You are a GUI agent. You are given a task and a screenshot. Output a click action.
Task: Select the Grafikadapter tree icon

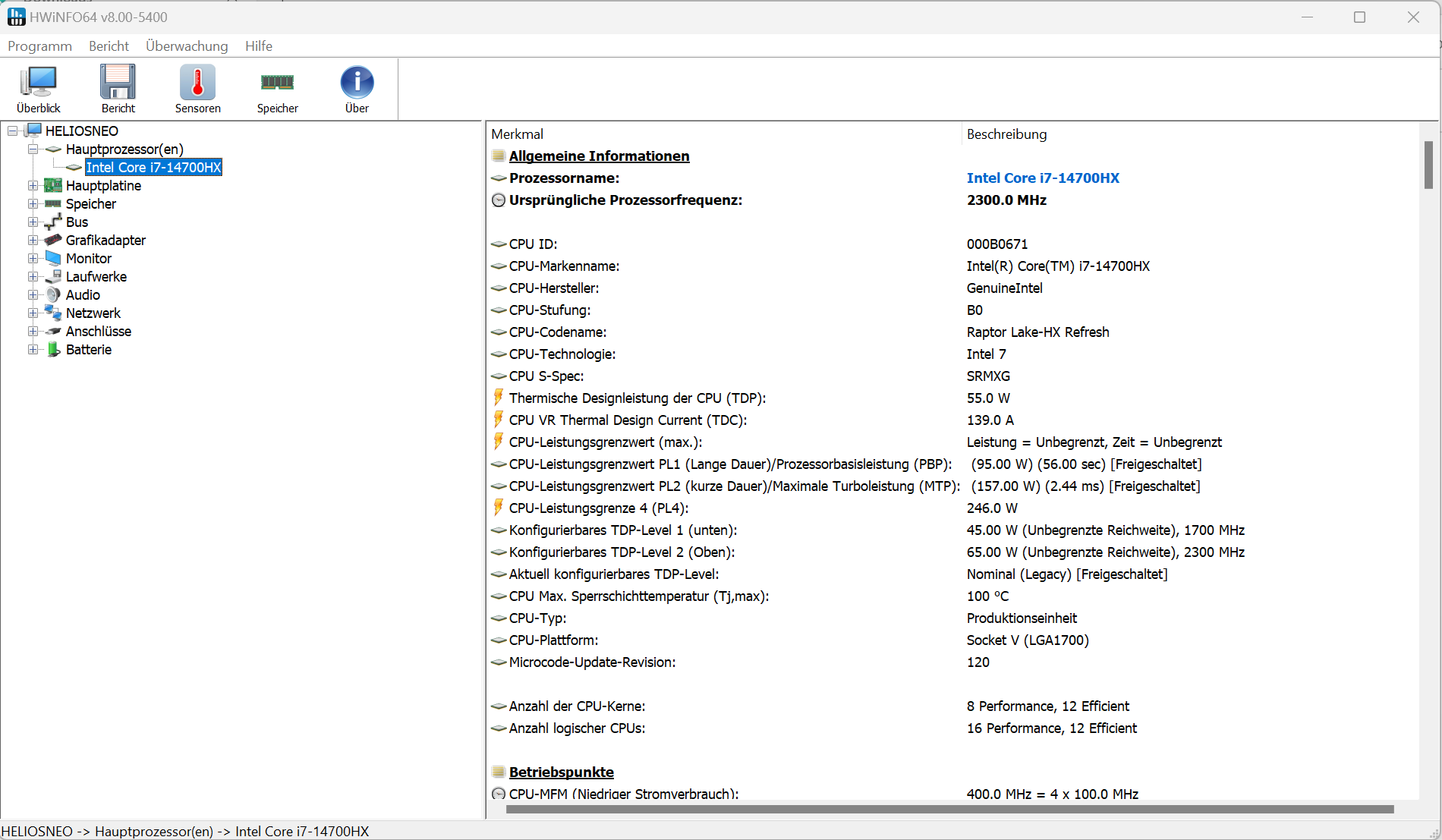(x=53, y=240)
